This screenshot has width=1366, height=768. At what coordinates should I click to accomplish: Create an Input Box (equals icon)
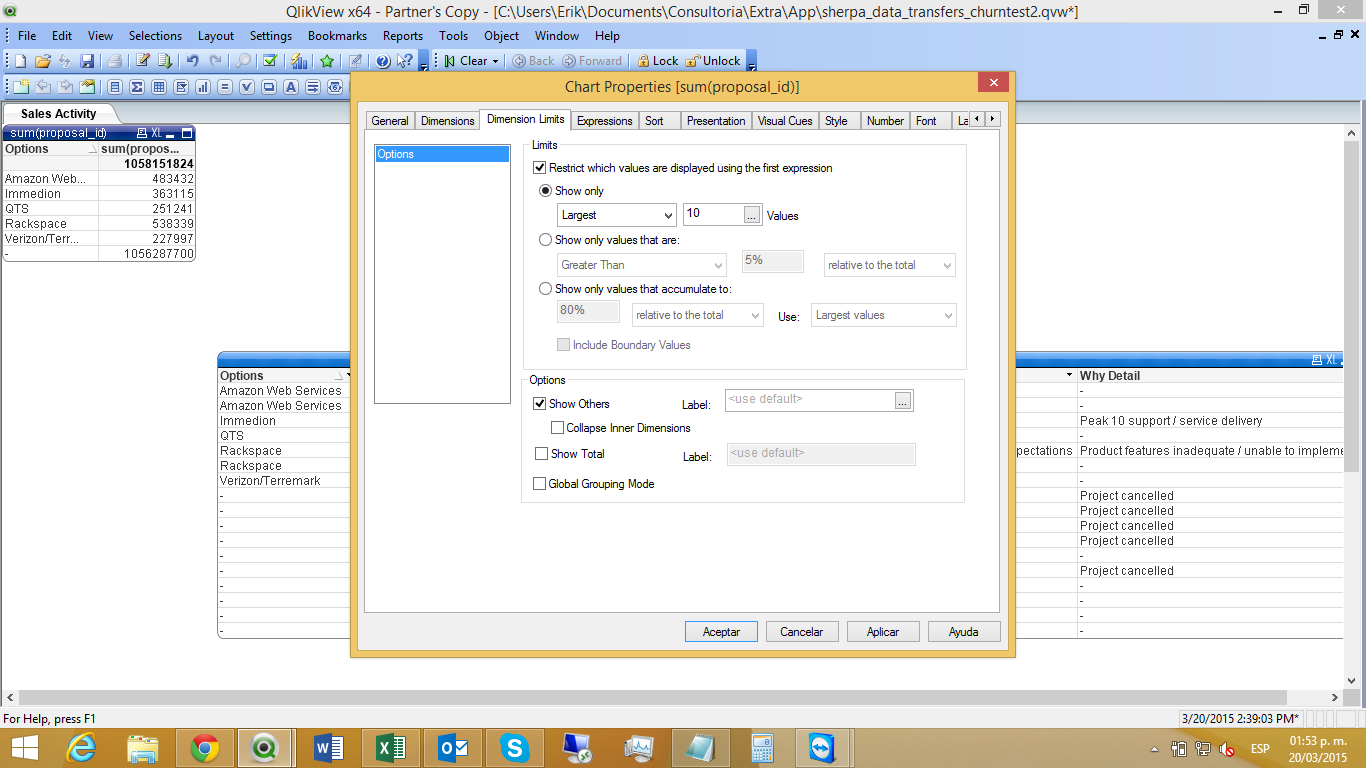(225, 87)
